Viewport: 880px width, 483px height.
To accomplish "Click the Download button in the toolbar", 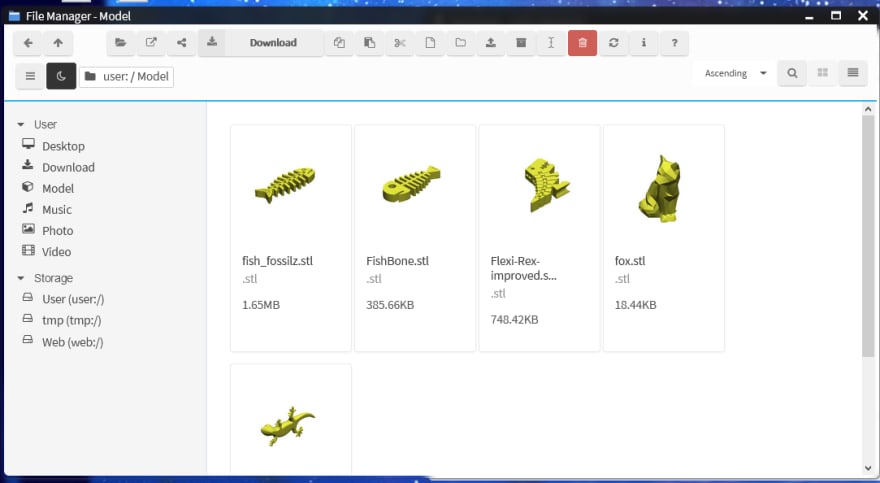I will tap(260, 43).
